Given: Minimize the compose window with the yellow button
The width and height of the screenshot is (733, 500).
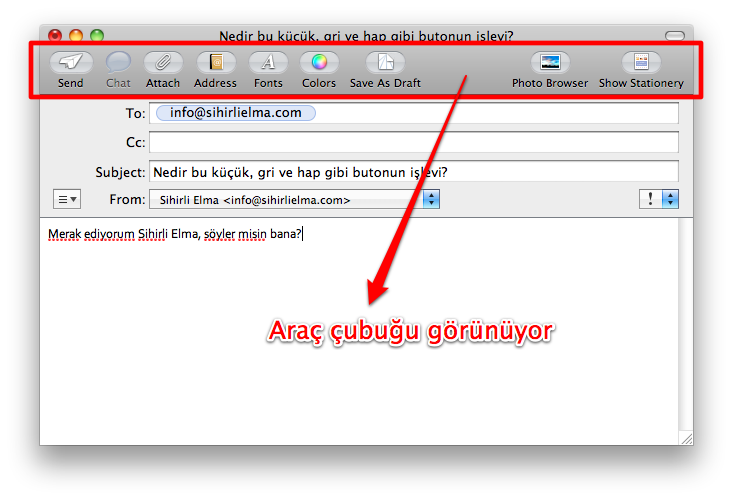Looking at the screenshot, I should [x=76, y=36].
